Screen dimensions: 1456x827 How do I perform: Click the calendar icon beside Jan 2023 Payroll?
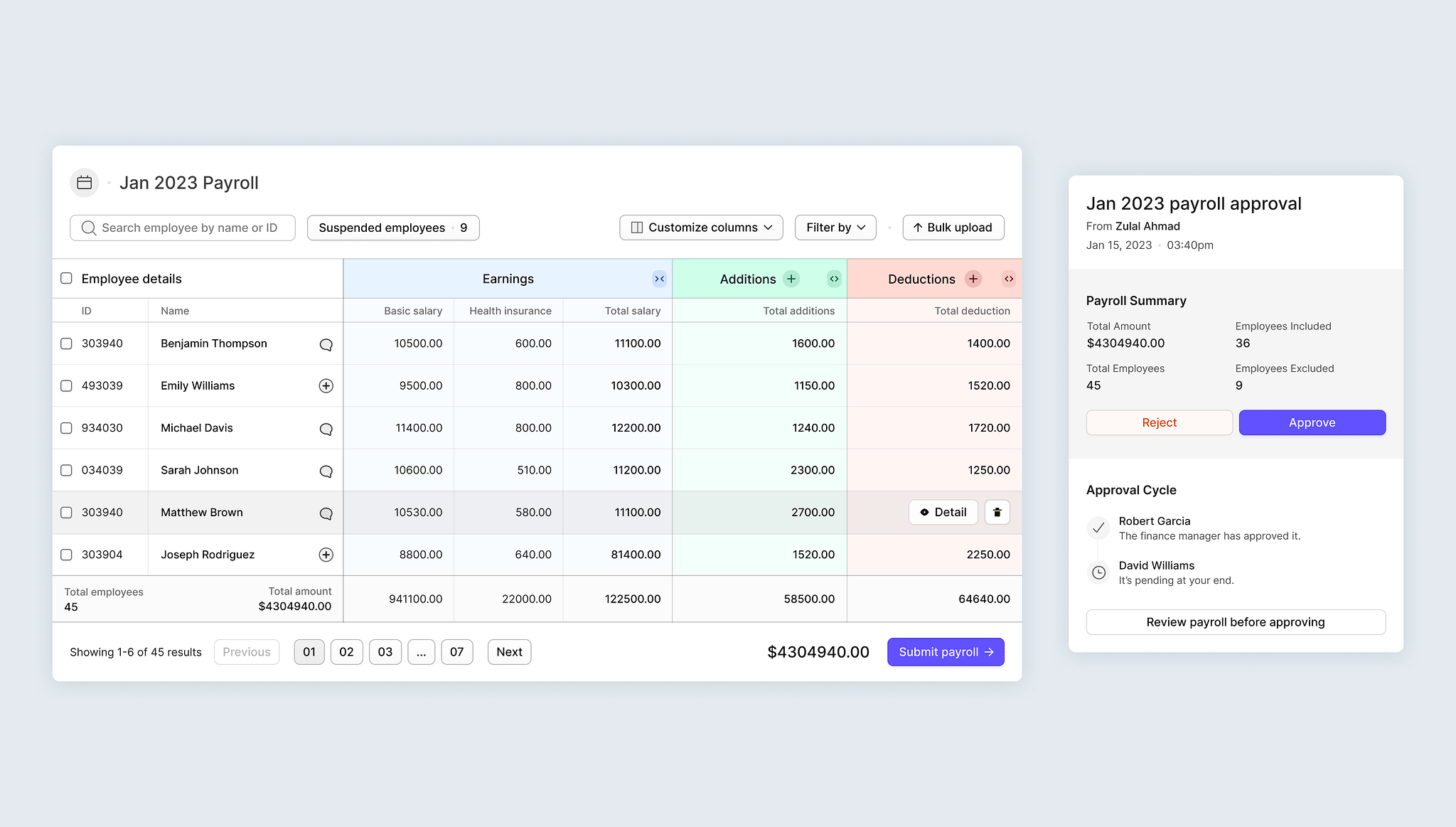click(84, 182)
